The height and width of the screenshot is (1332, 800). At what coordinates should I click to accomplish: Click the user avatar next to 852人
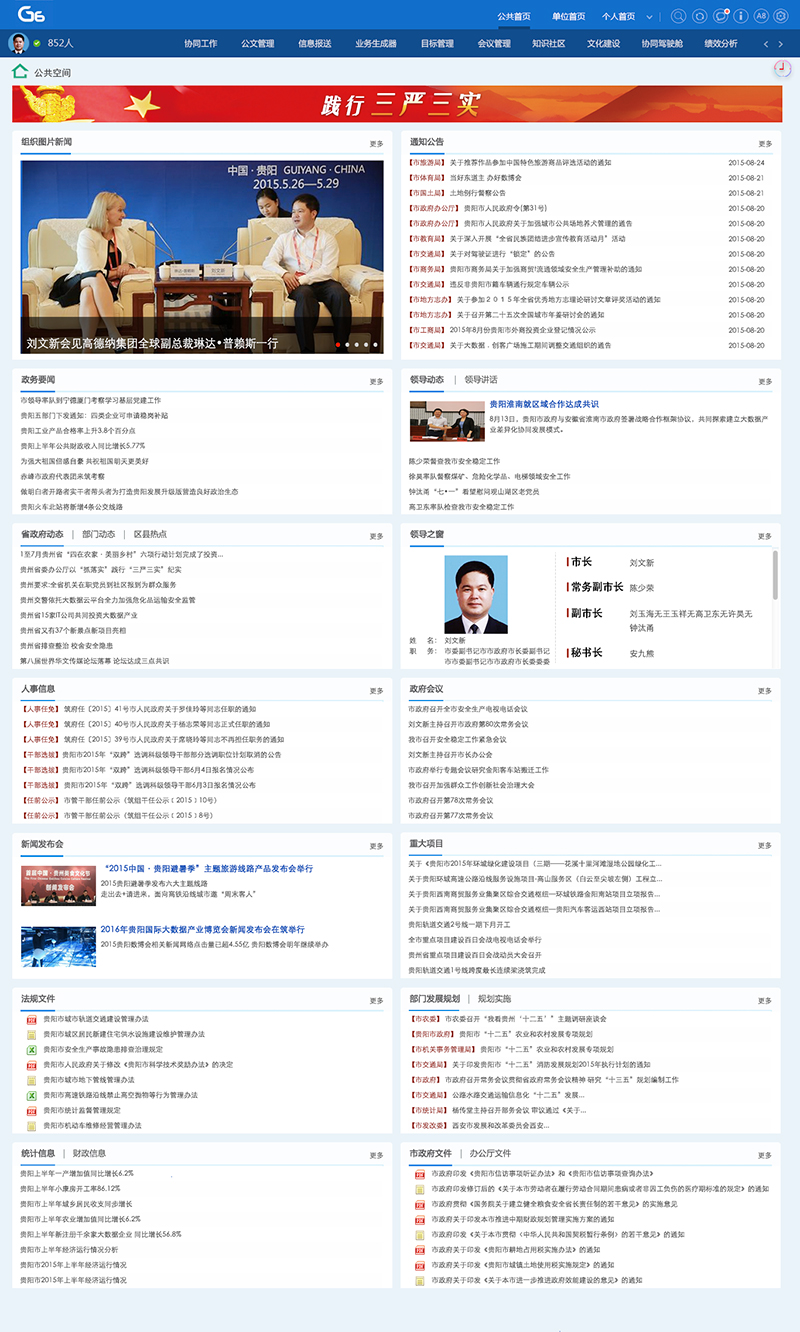tap(18, 43)
